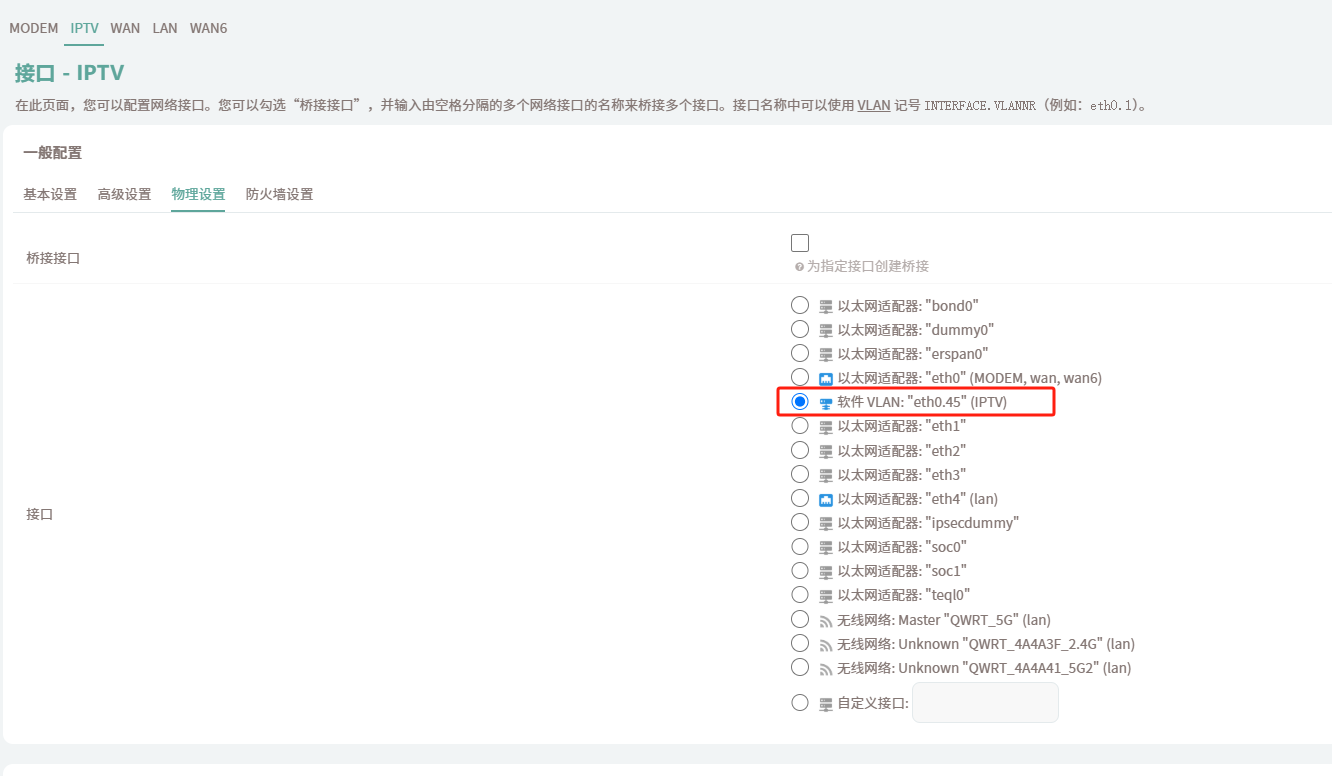1332x776 pixels.
Task: Select the eth1 radio button
Action: [x=800, y=426]
